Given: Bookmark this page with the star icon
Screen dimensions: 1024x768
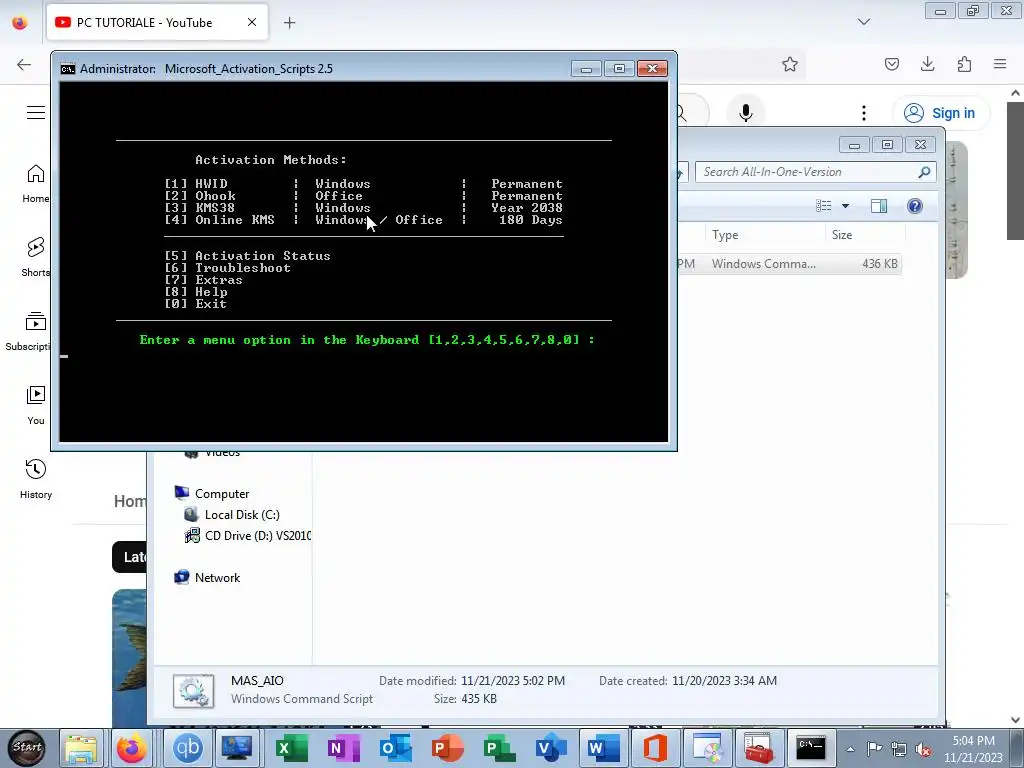Looking at the screenshot, I should pyautogui.click(x=790, y=64).
